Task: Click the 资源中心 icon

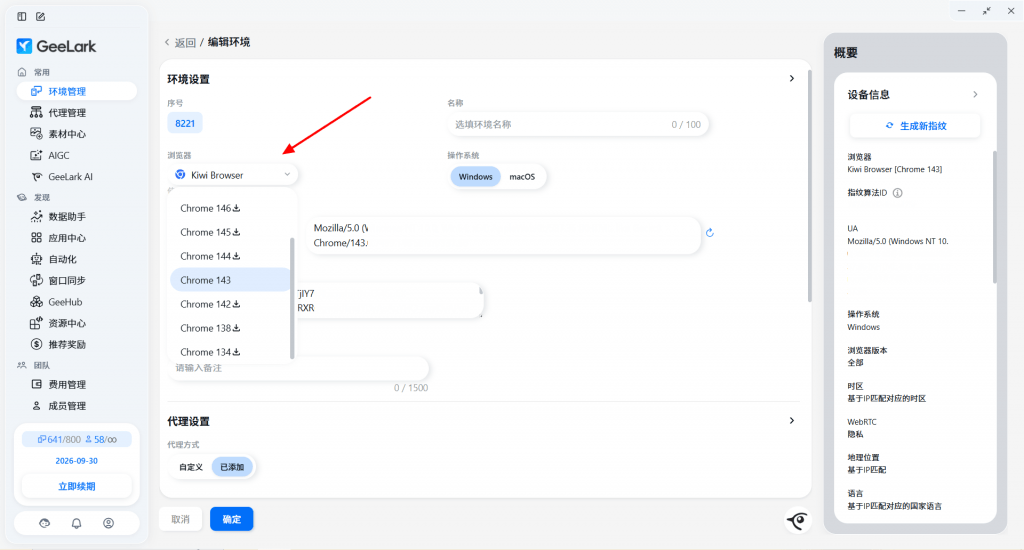Action: point(37,323)
